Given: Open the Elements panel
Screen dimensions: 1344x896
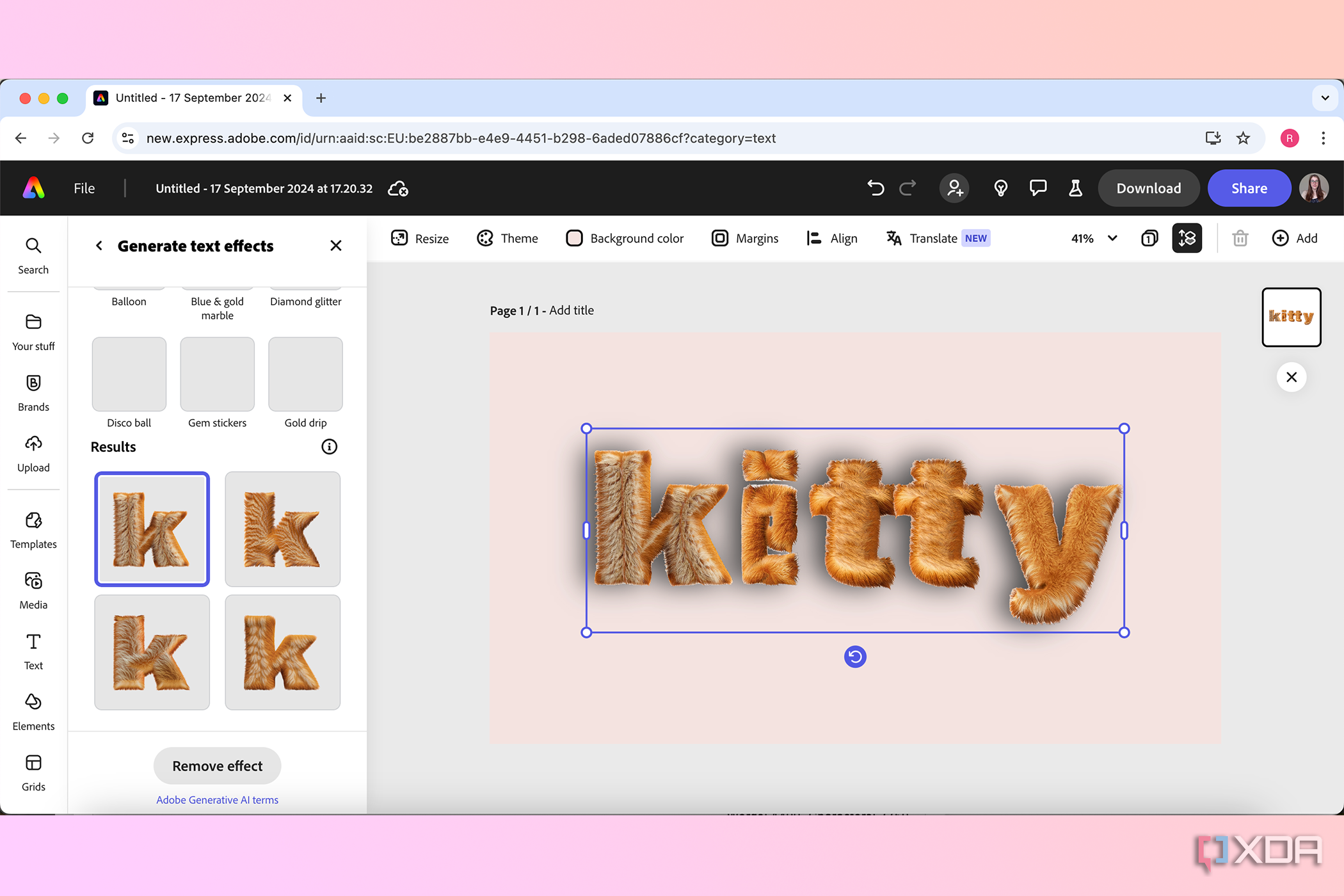Looking at the screenshot, I should [33, 712].
